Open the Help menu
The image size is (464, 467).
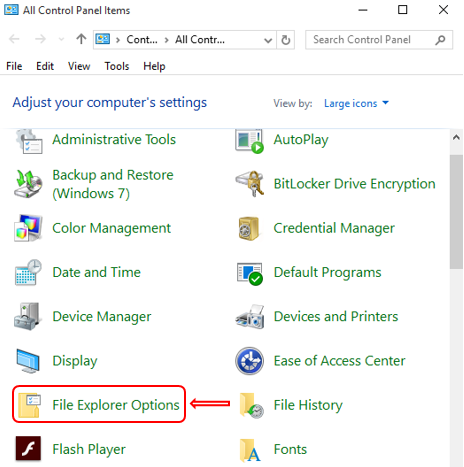(154, 66)
